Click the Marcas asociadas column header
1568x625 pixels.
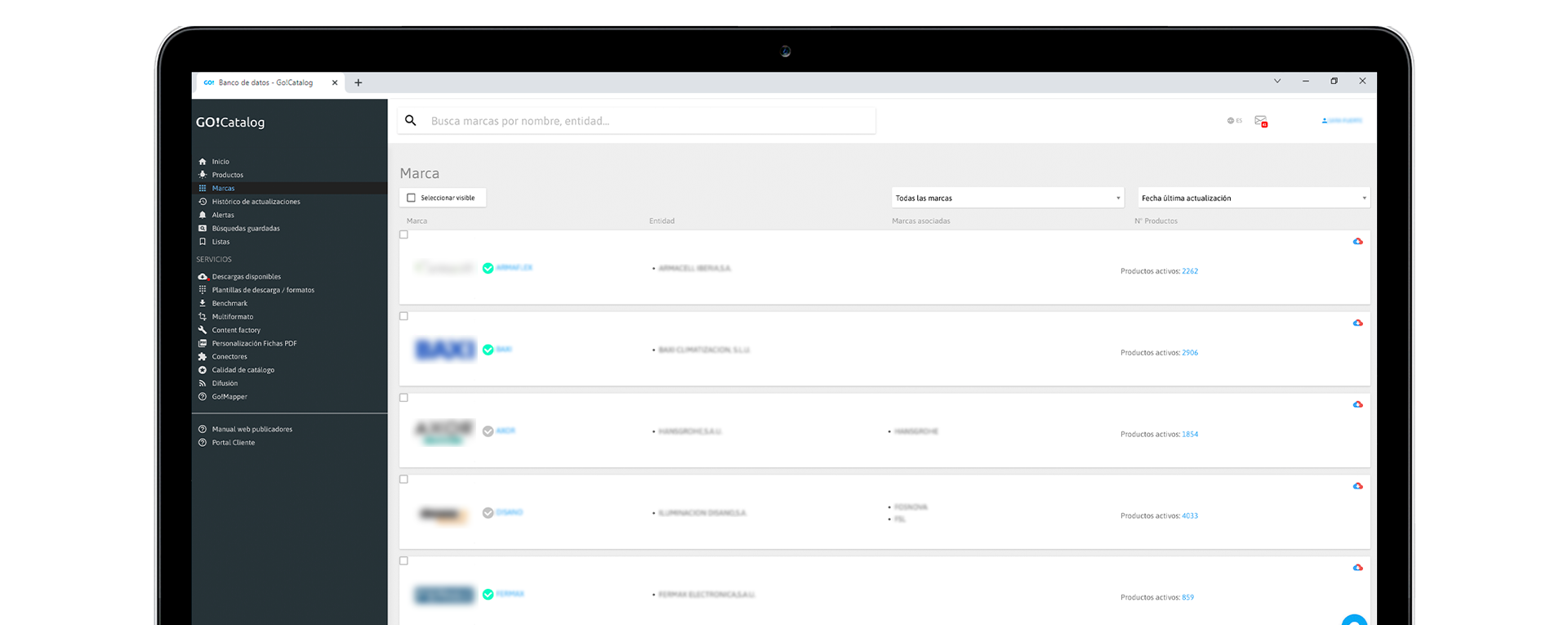pyautogui.click(x=921, y=221)
